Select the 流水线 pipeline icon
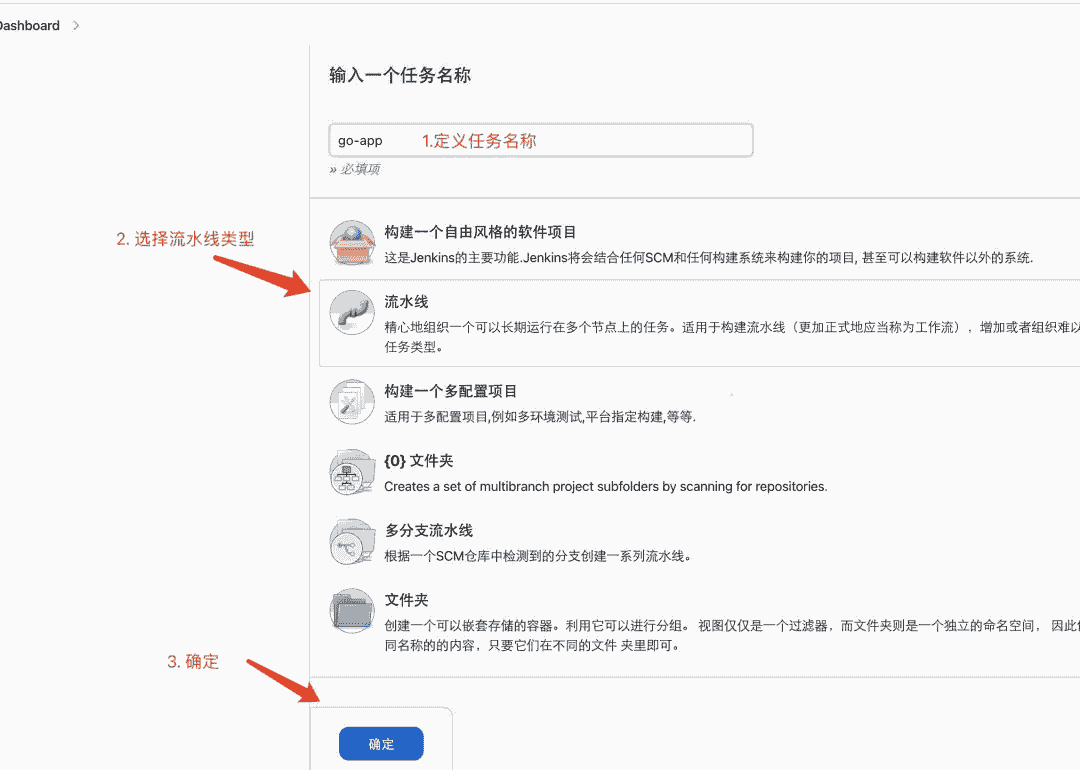 point(352,313)
